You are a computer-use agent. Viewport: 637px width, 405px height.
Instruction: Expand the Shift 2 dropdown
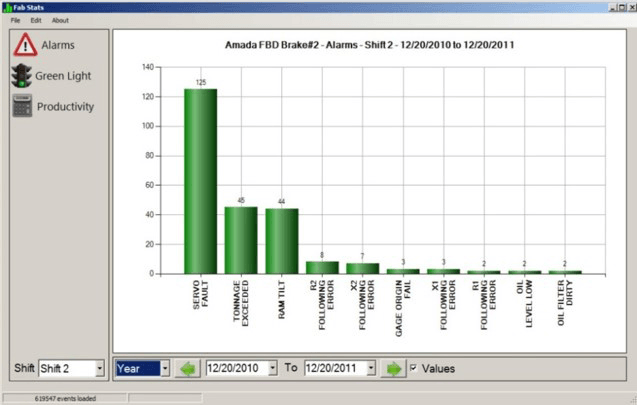[x=99, y=369]
